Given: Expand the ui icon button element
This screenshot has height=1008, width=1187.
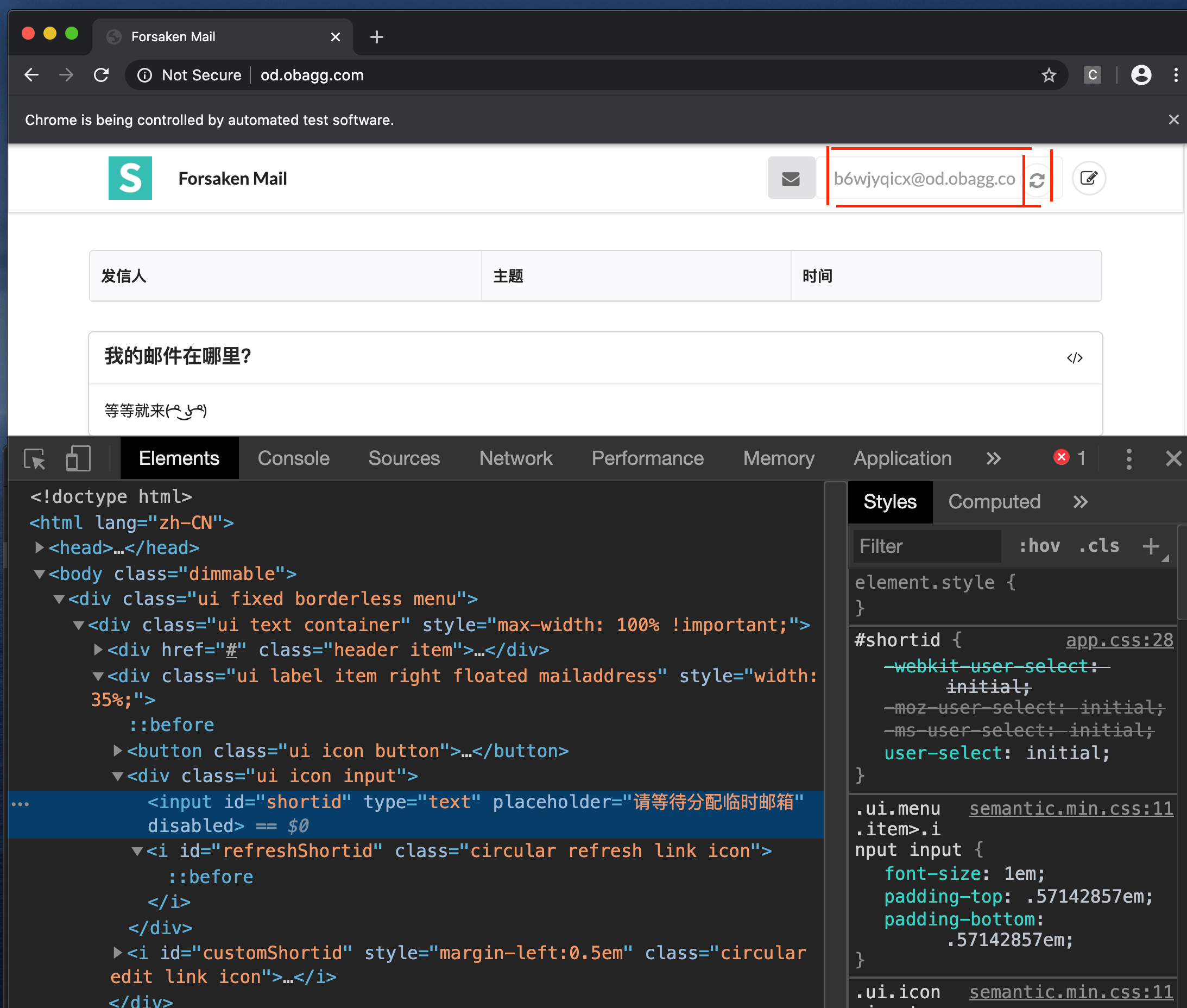Looking at the screenshot, I should click(x=117, y=751).
